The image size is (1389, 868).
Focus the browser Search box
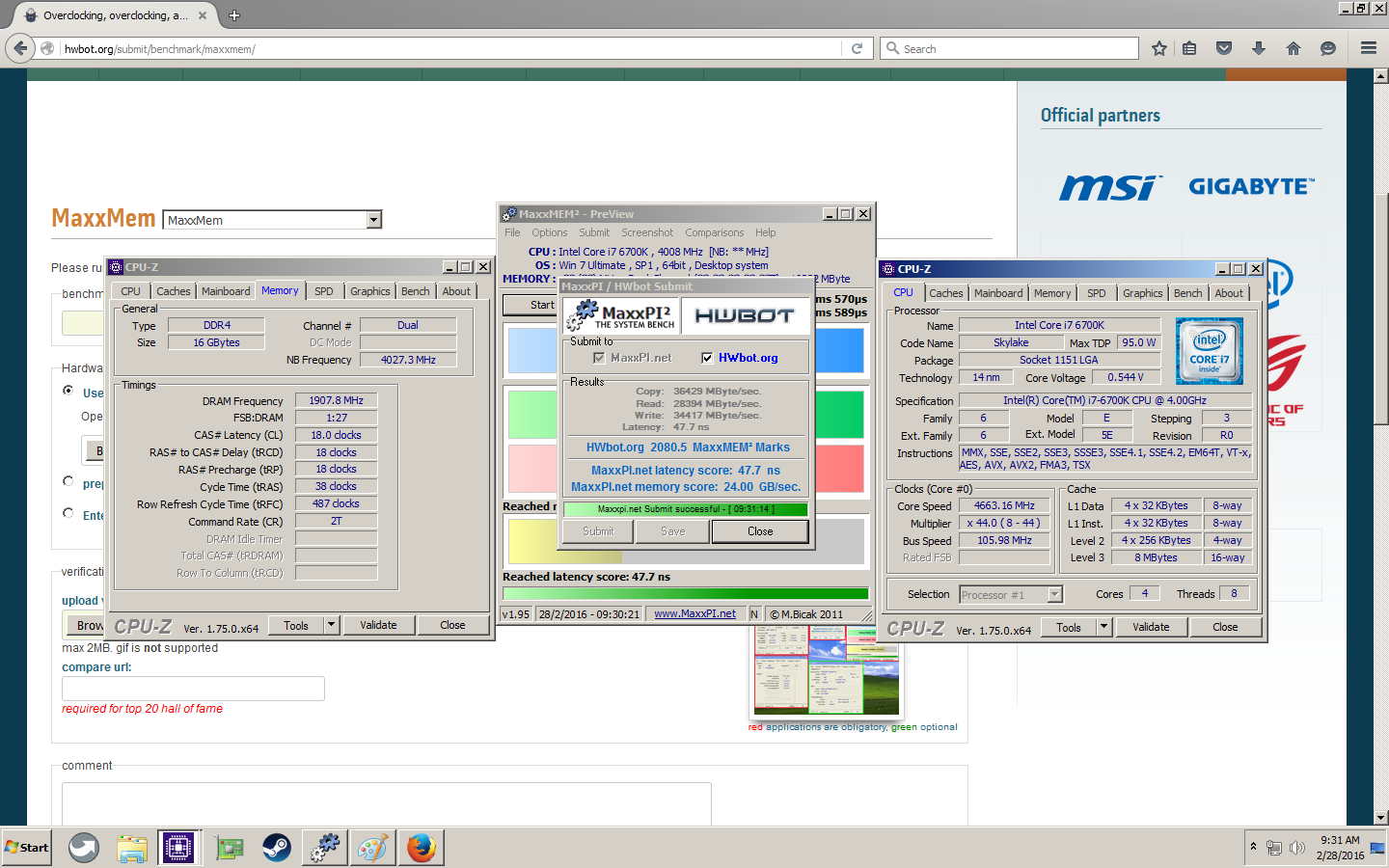[x=1009, y=48]
